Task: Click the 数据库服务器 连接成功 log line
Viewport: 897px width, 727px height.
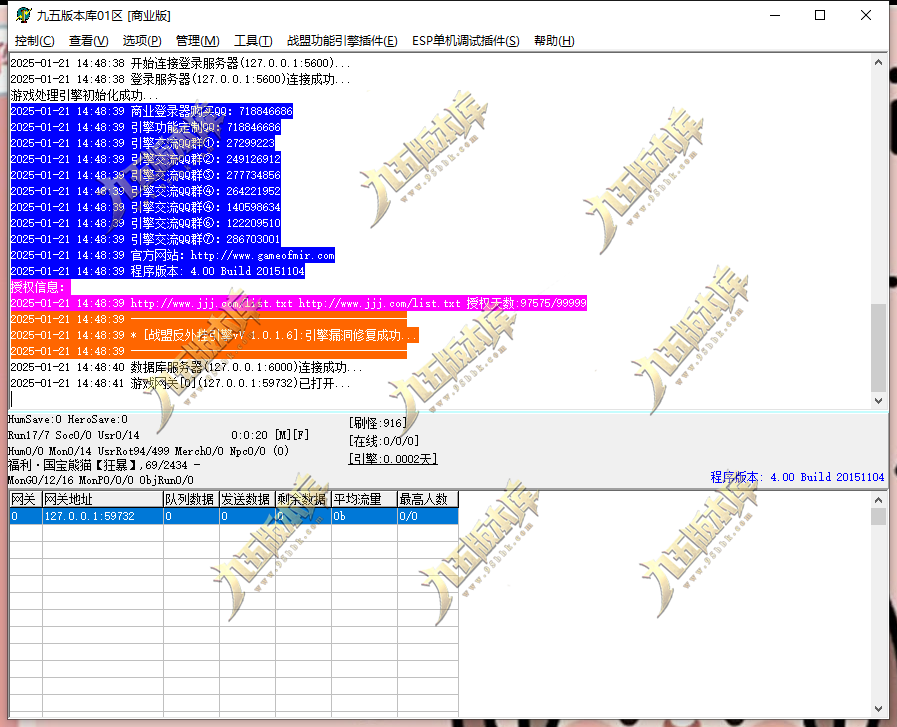Action: pos(186,367)
